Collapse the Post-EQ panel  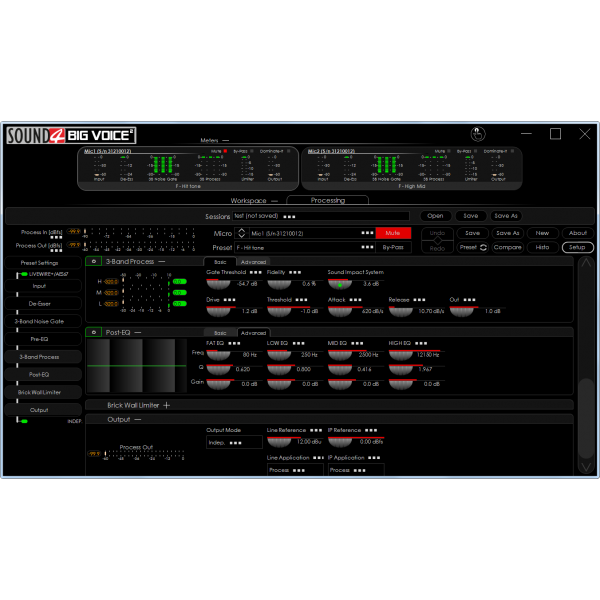pyautogui.click(x=138, y=333)
